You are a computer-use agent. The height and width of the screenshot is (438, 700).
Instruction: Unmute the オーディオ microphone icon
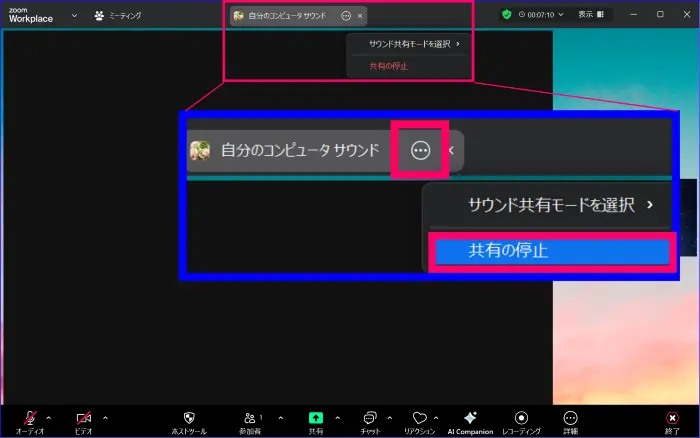[x=29, y=418]
